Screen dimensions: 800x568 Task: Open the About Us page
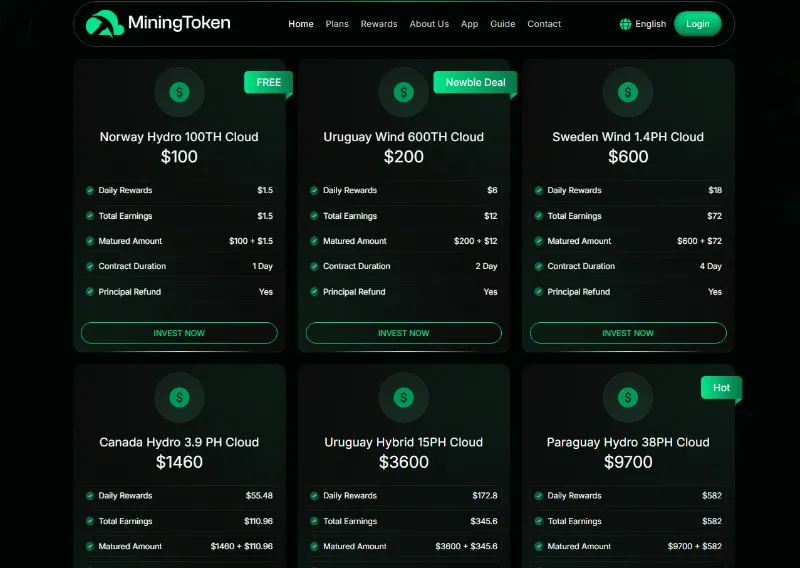pyautogui.click(x=429, y=24)
